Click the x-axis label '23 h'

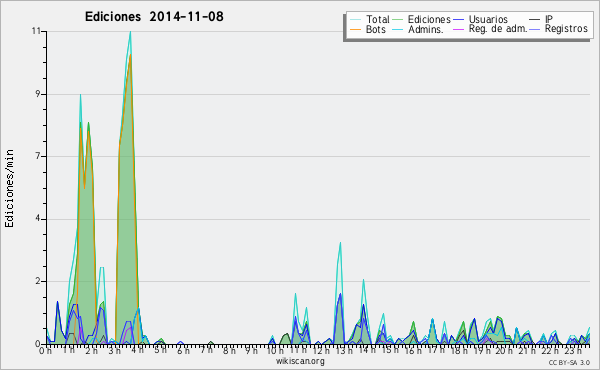point(574,350)
